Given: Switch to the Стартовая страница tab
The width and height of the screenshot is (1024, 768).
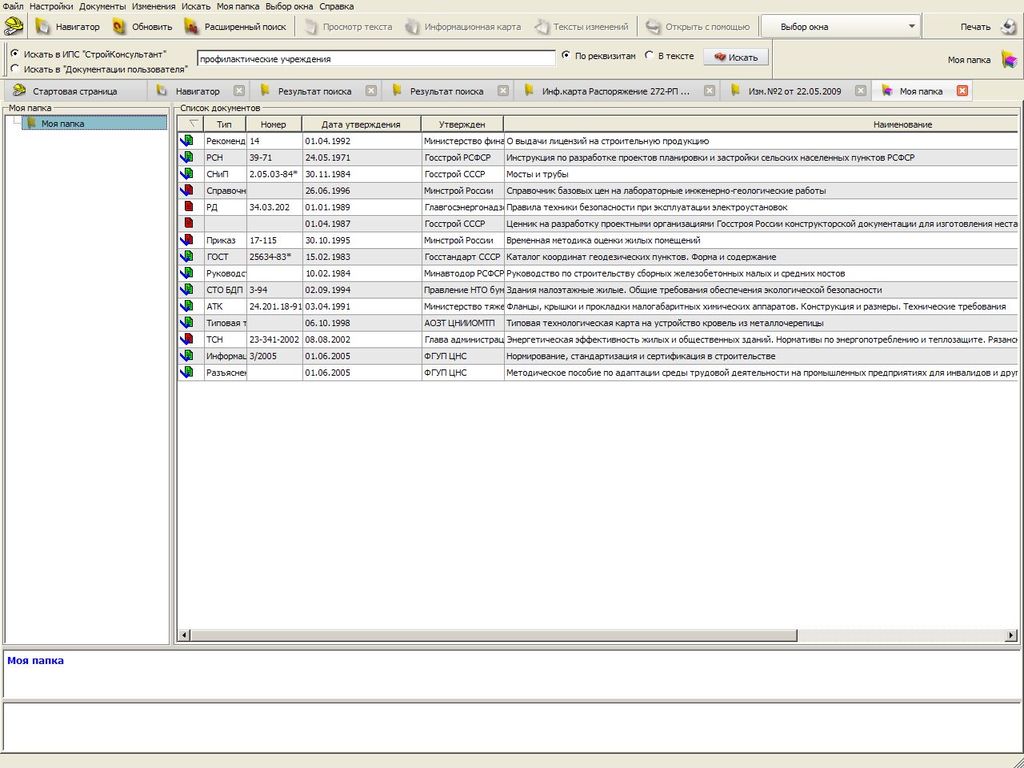Looking at the screenshot, I should coord(74,91).
